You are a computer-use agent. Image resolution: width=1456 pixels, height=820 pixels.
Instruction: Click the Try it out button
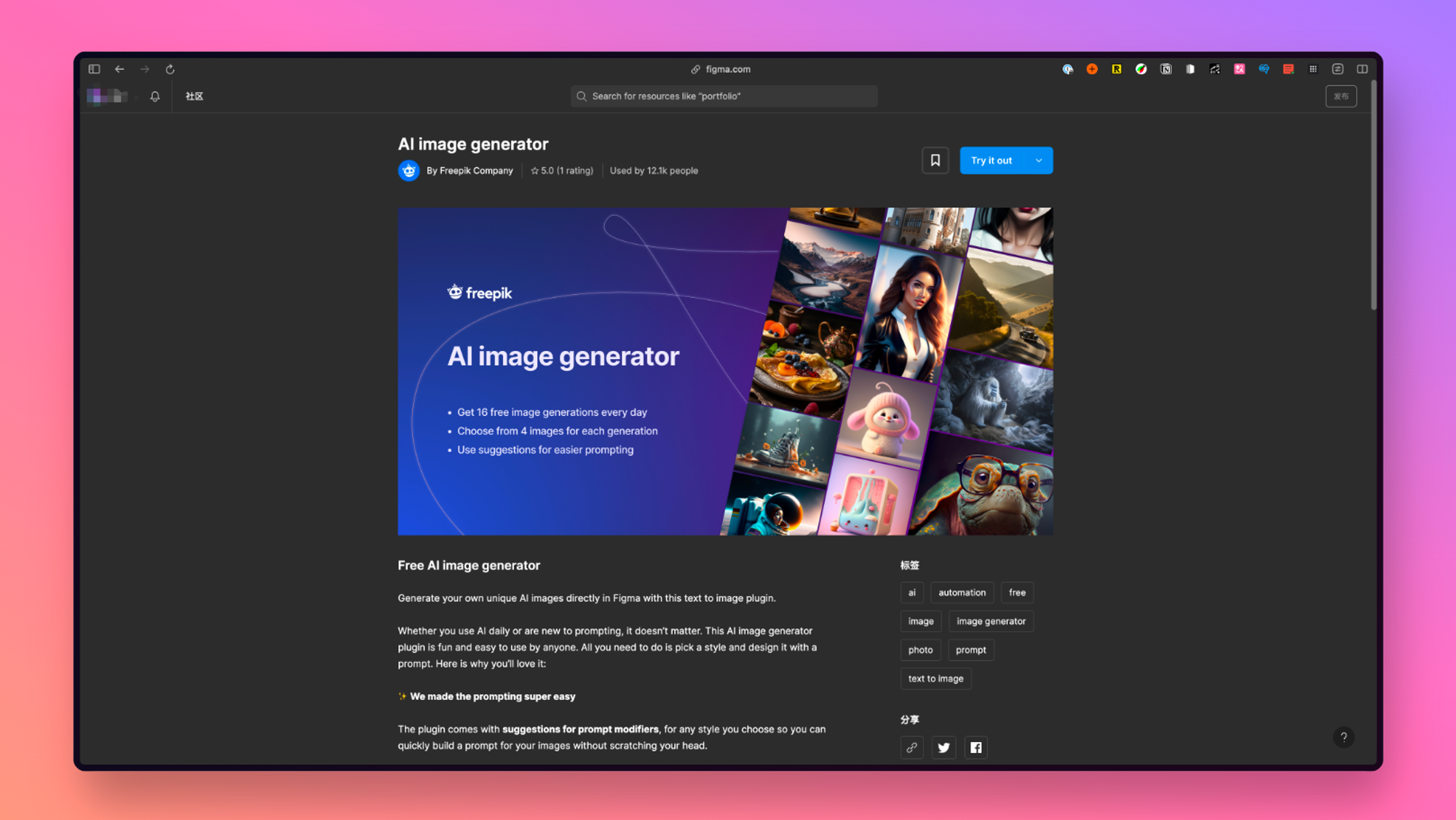pos(992,160)
